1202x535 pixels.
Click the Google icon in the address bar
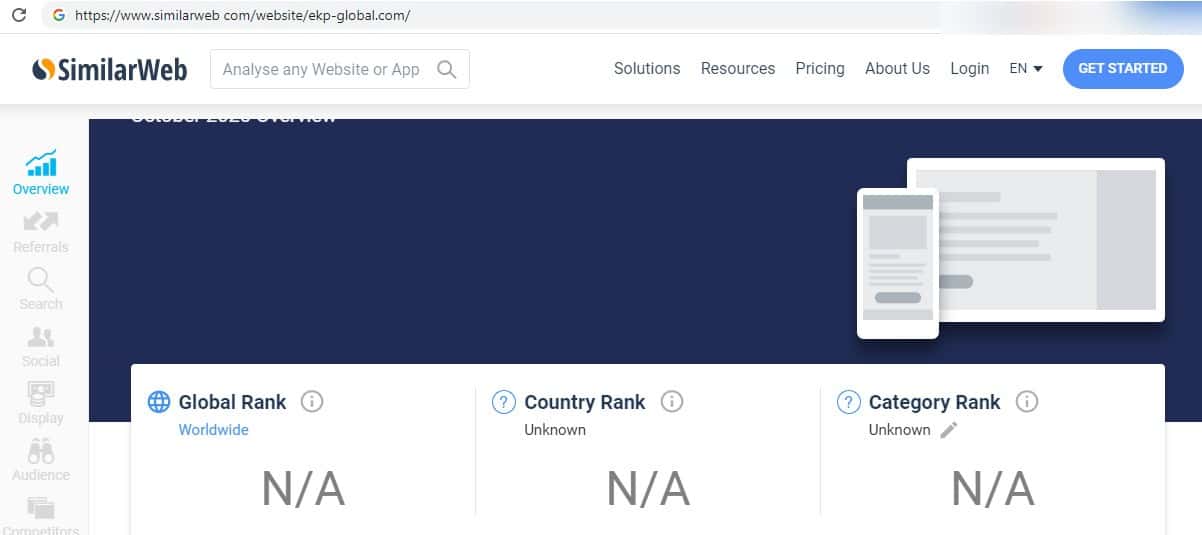59,16
